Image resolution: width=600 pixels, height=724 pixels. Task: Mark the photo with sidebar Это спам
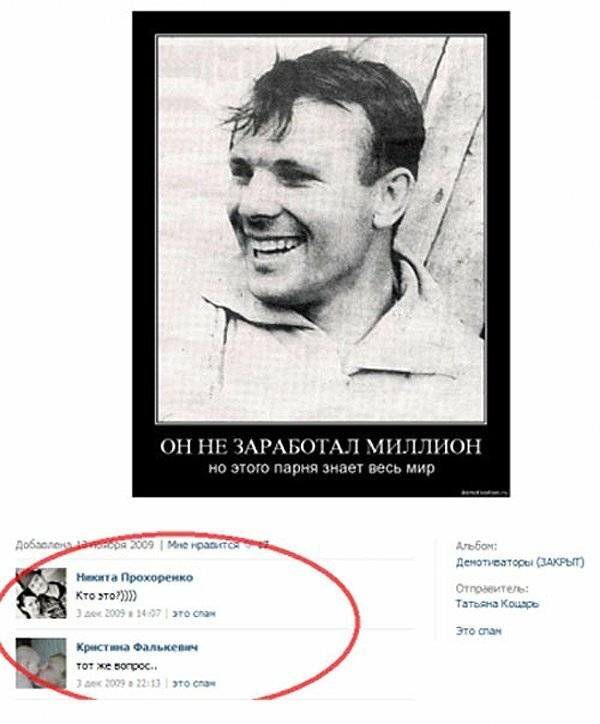click(478, 631)
